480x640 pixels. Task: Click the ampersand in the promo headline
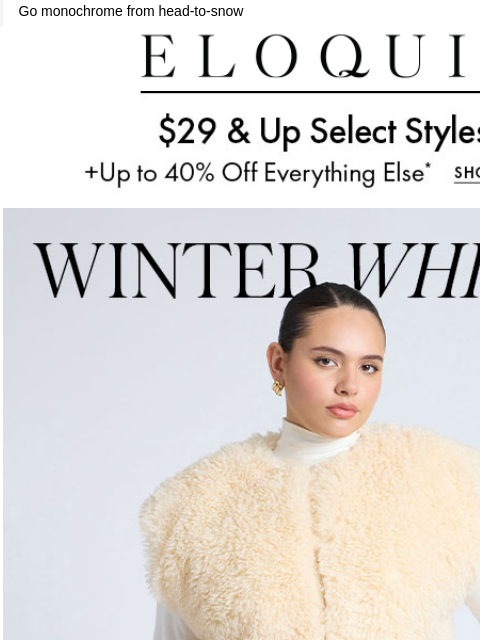[x=238, y=131]
